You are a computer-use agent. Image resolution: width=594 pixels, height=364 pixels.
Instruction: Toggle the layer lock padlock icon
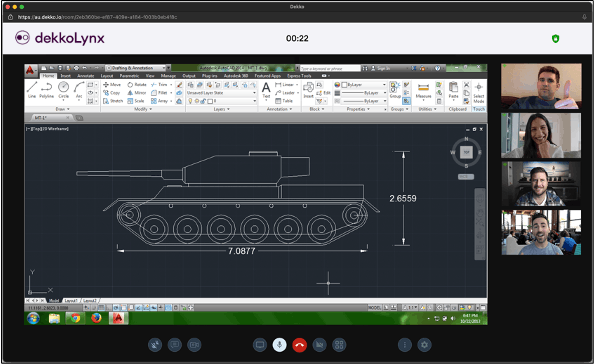tap(203, 101)
